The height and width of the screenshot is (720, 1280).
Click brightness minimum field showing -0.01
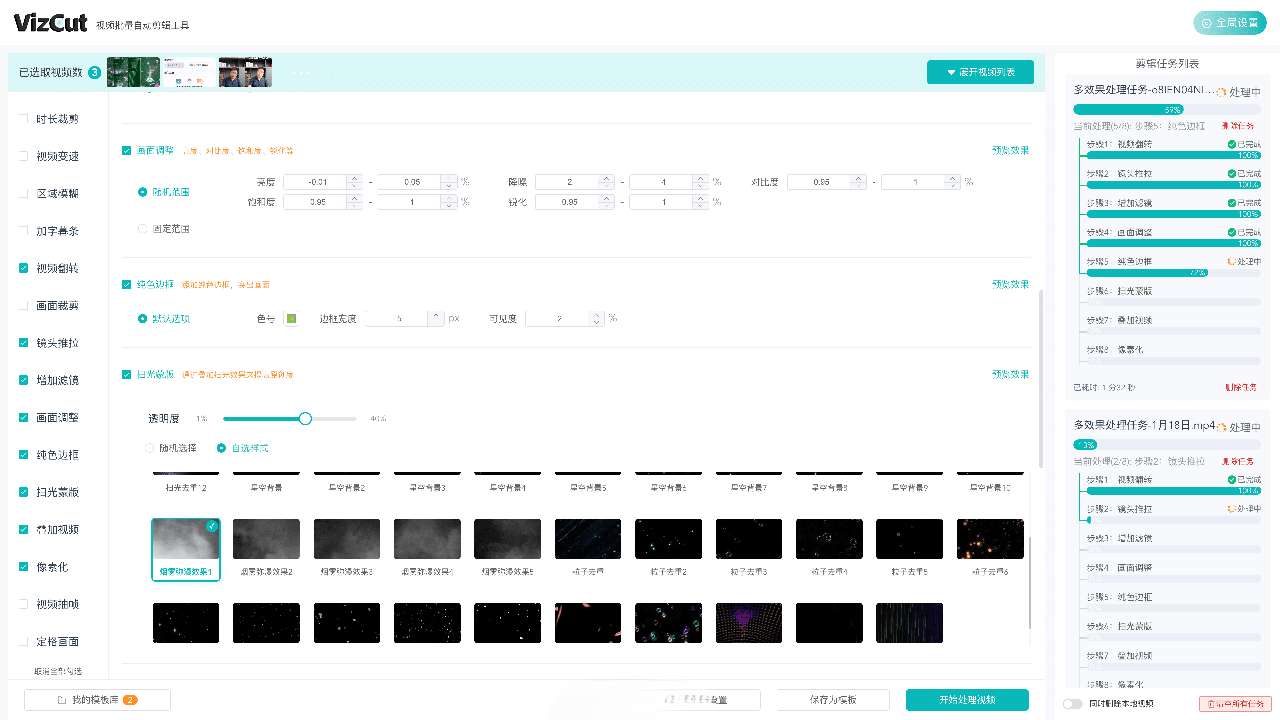pyautogui.click(x=315, y=182)
